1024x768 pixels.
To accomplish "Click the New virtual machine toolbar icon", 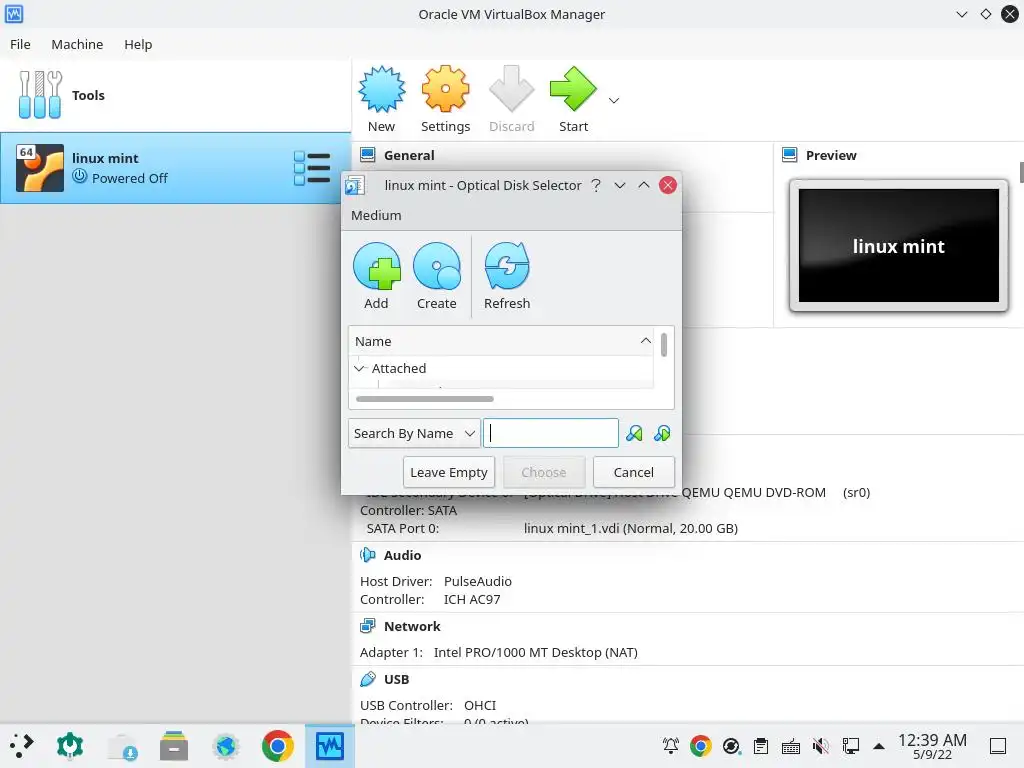I will (x=381, y=89).
